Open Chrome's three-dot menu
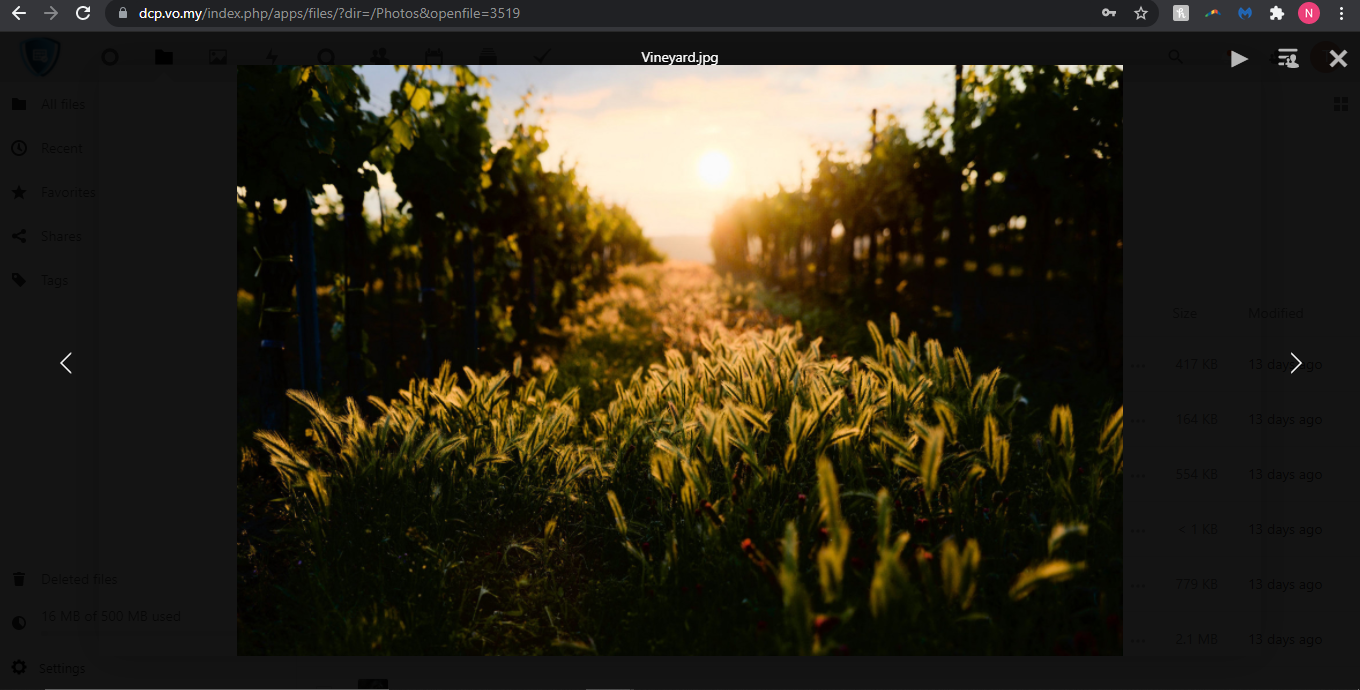Image resolution: width=1360 pixels, height=690 pixels. tap(1341, 14)
